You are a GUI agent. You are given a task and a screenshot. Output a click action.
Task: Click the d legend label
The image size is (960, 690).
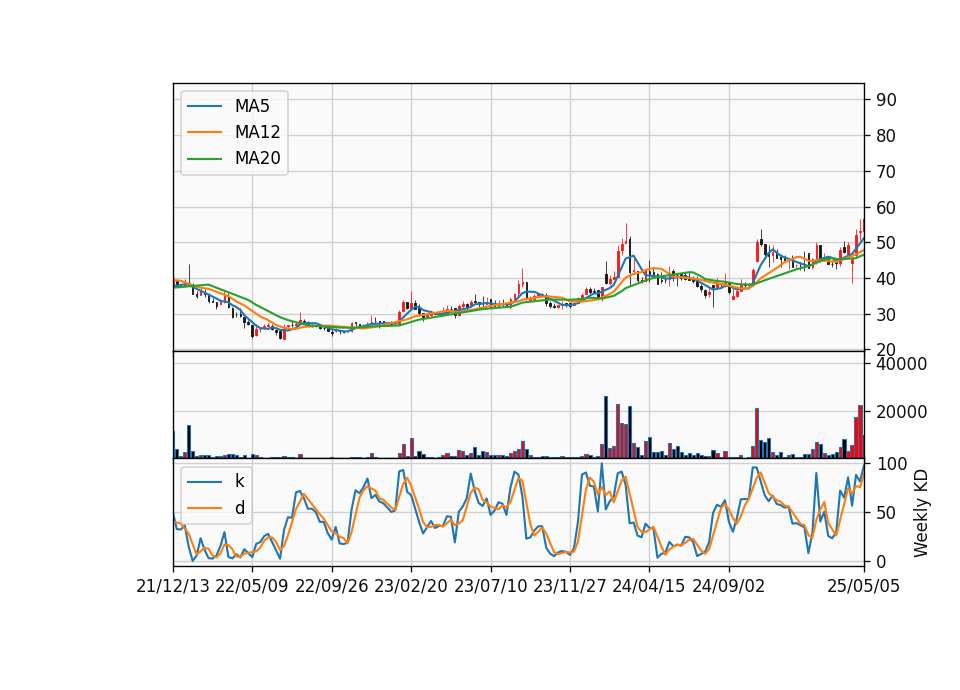[240, 508]
